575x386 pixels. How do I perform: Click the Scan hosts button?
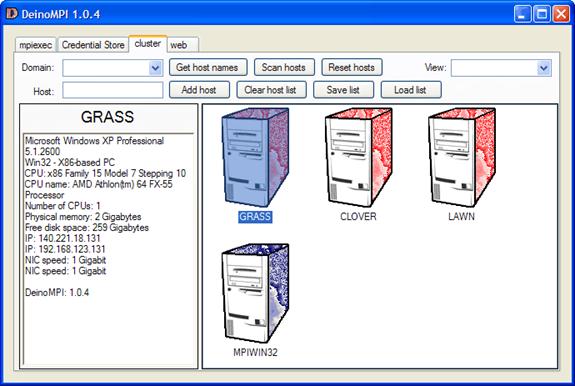tap(284, 67)
